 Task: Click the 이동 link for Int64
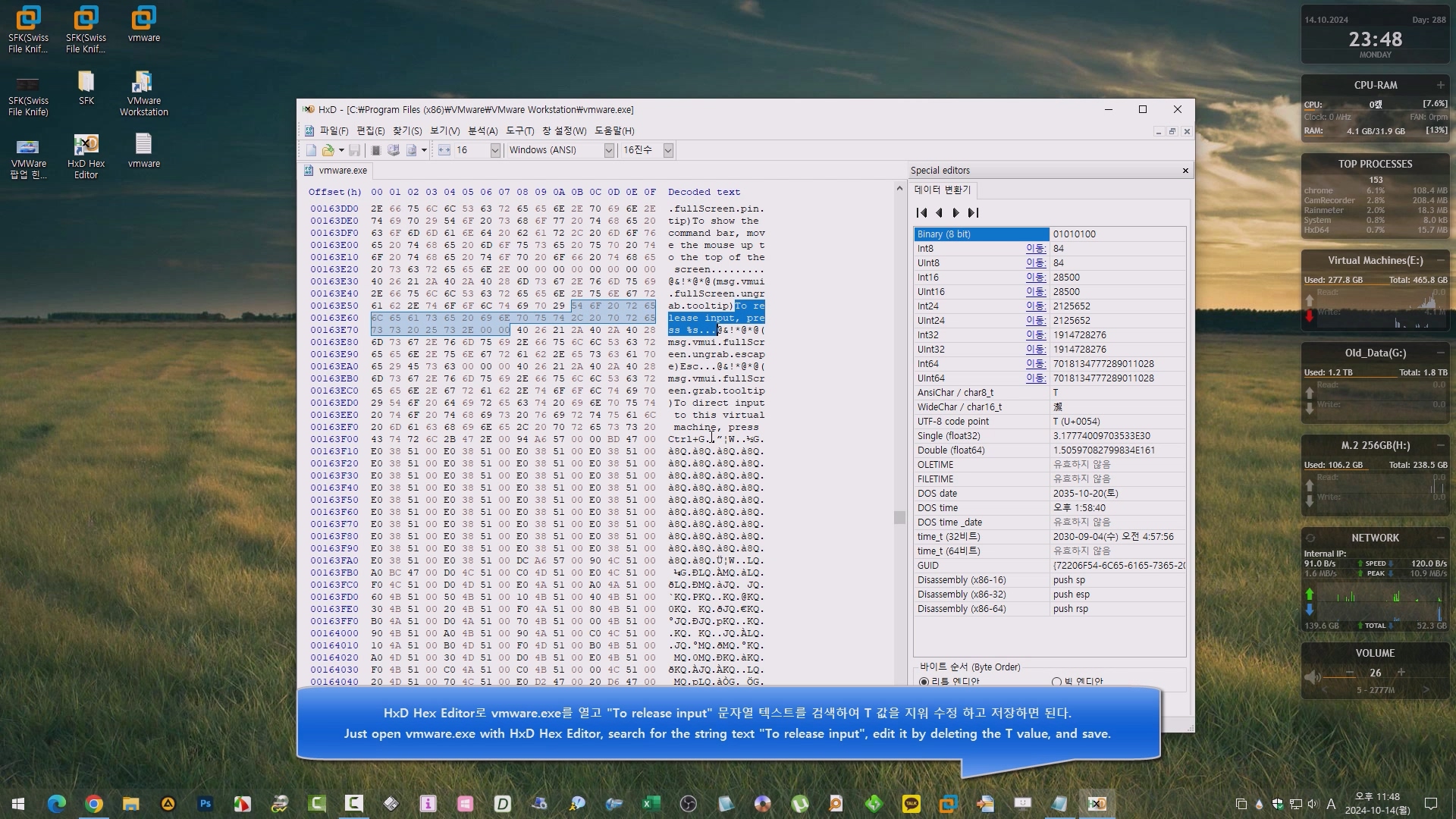tap(1036, 364)
